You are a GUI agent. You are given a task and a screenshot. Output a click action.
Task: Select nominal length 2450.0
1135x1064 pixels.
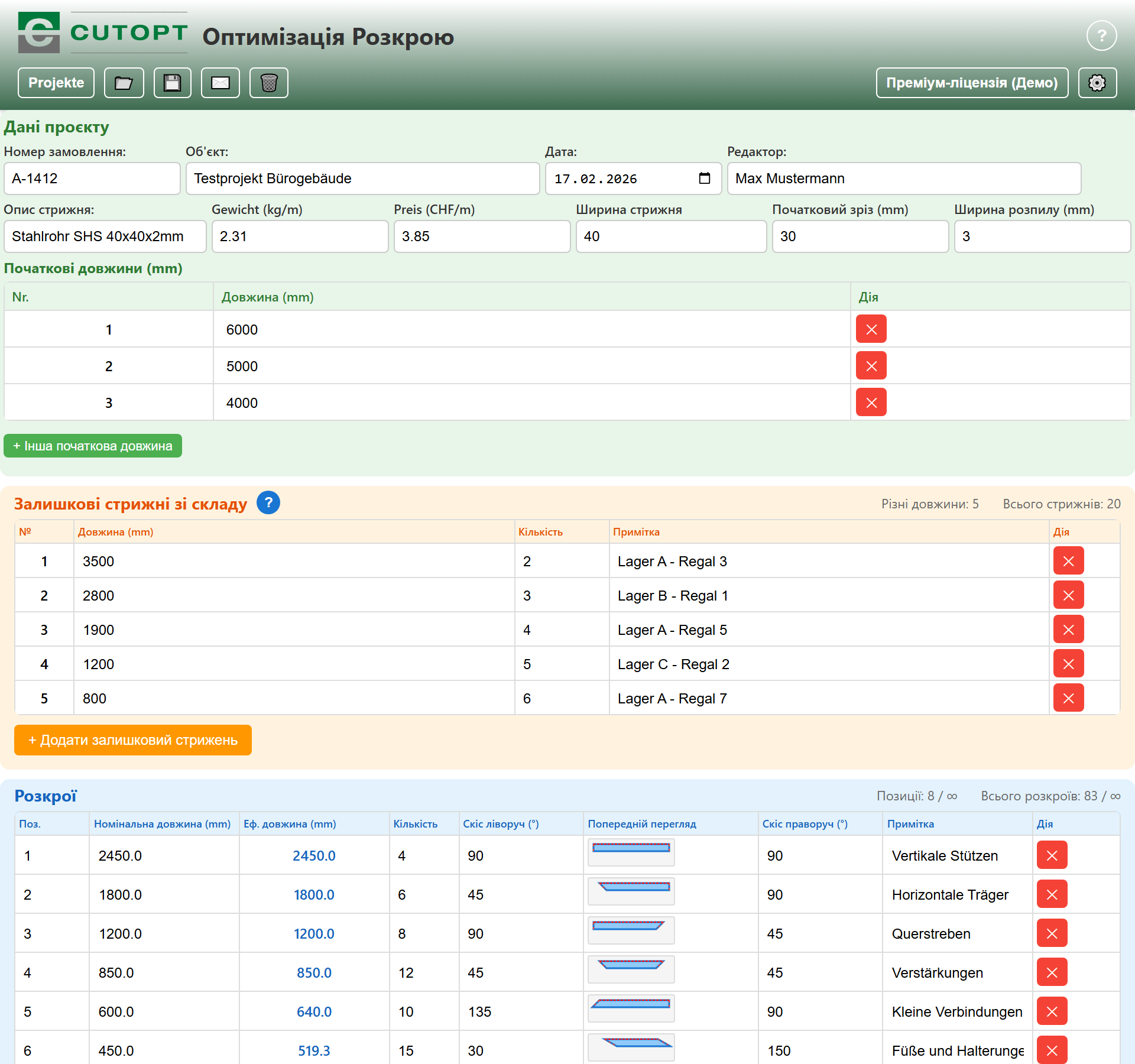164,855
